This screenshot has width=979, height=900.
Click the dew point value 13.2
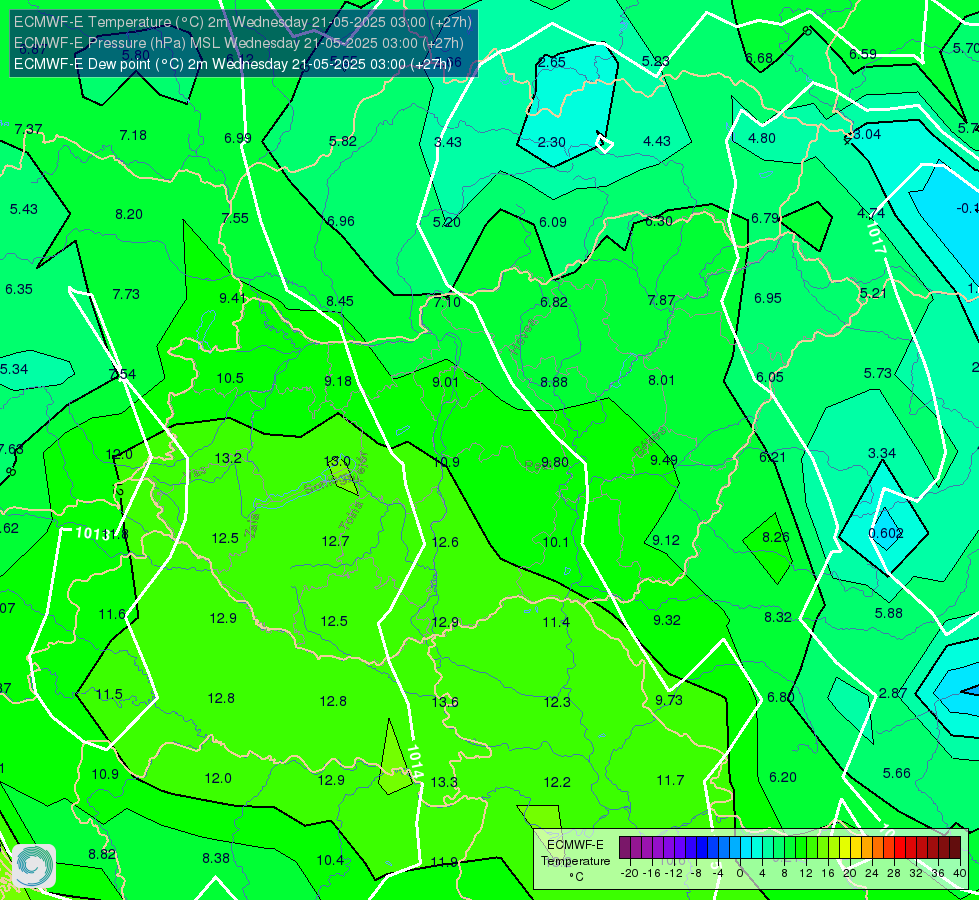click(228, 458)
